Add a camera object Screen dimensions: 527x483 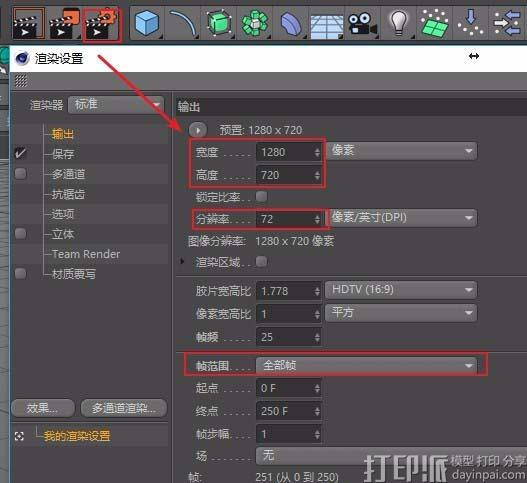(x=362, y=24)
